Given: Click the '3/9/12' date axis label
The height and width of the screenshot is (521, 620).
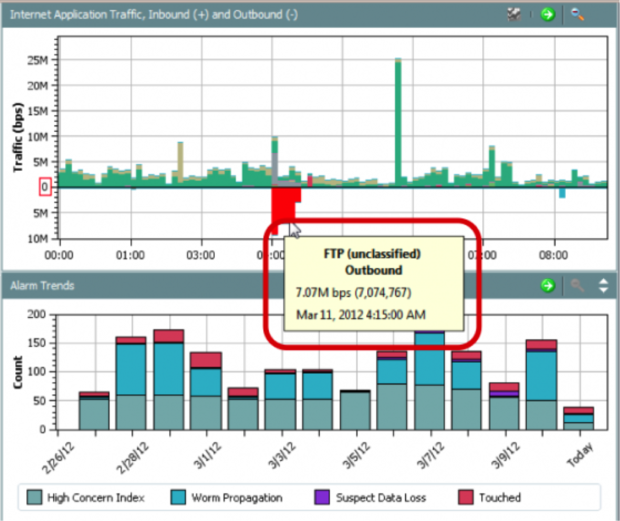Looking at the screenshot, I should pos(505,456).
